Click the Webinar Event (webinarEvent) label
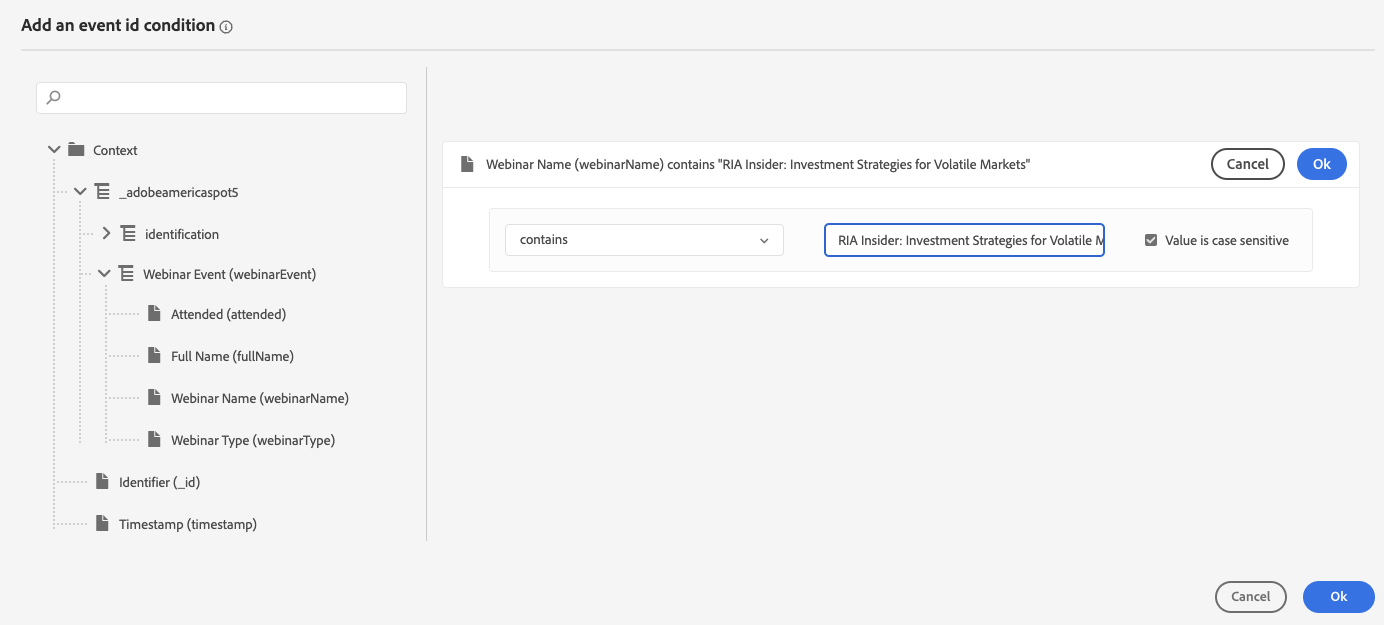 tap(230, 273)
